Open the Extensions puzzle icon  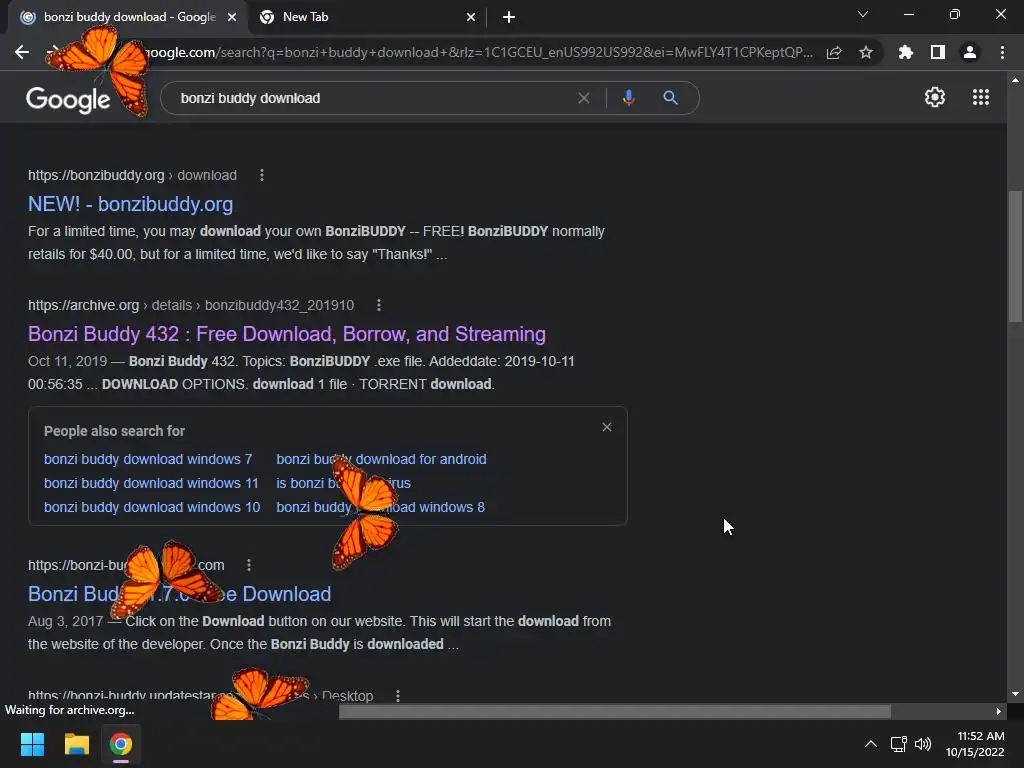pyautogui.click(x=906, y=52)
